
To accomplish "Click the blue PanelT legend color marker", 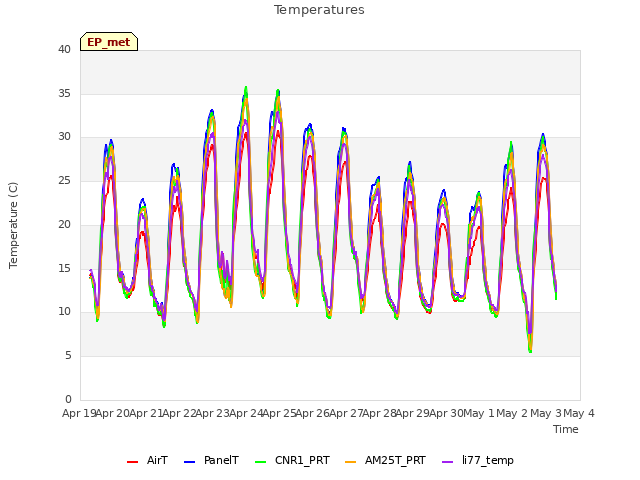I will (190, 462).
